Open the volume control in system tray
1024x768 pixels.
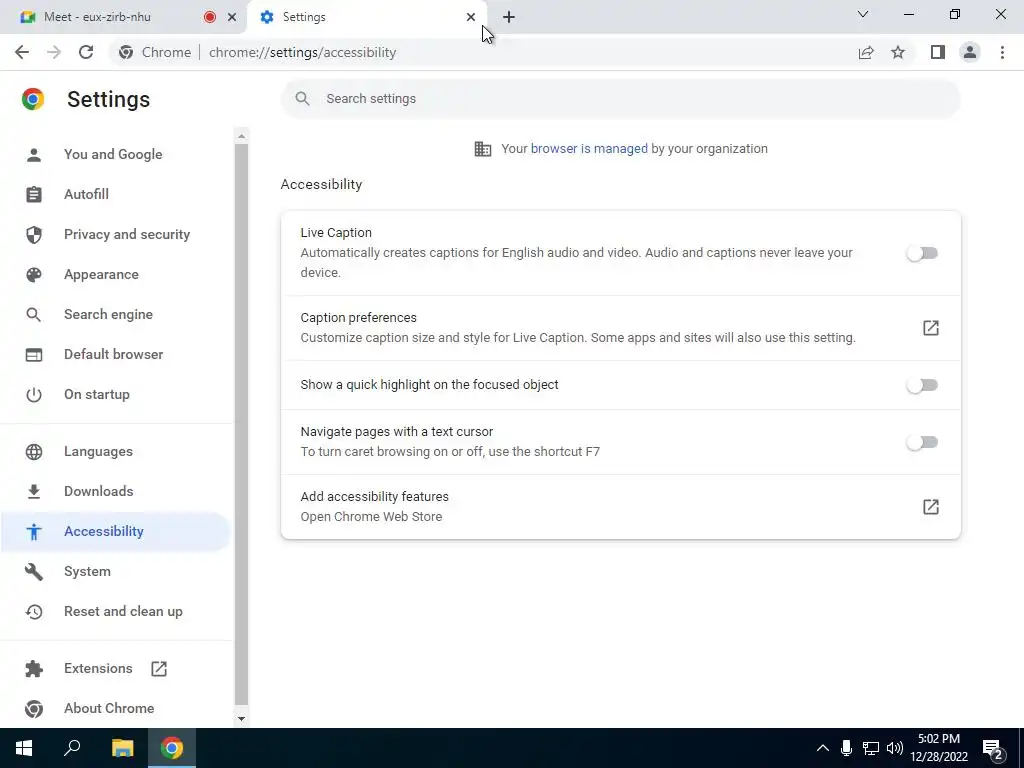[895, 748]
